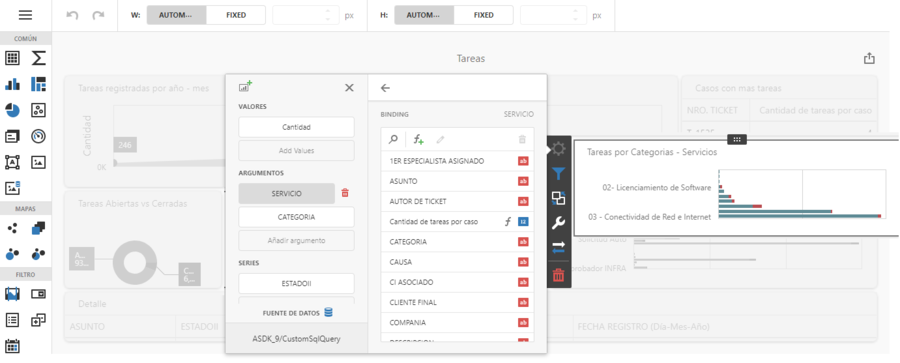Choose field 1ER ESPECIALISTA ASIGNADO
Viewport: 900px width, 363px height.
point(457,161)
